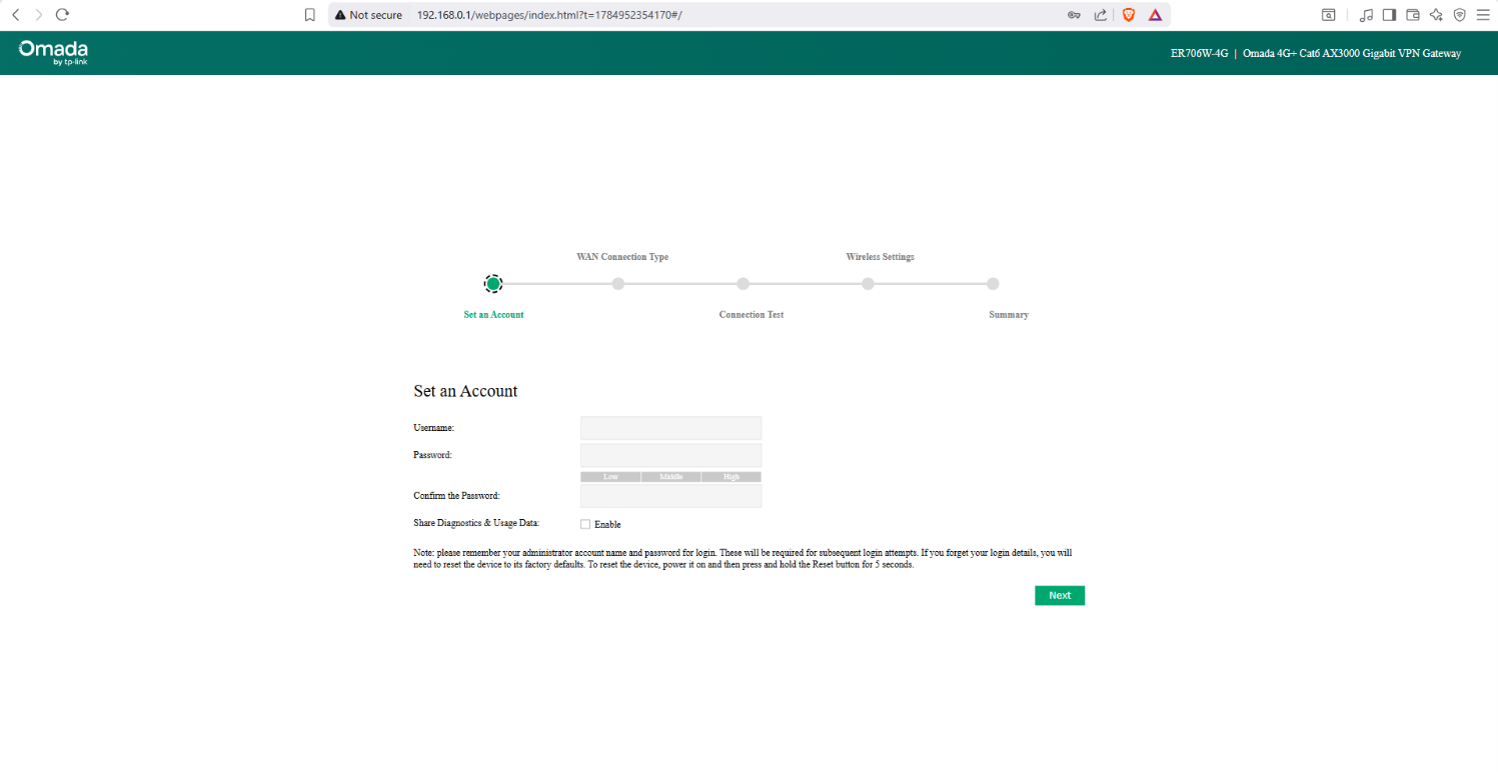Click the Low password strength segment
This screenshot has height=772, width=1498.
[x=610, y=477]
